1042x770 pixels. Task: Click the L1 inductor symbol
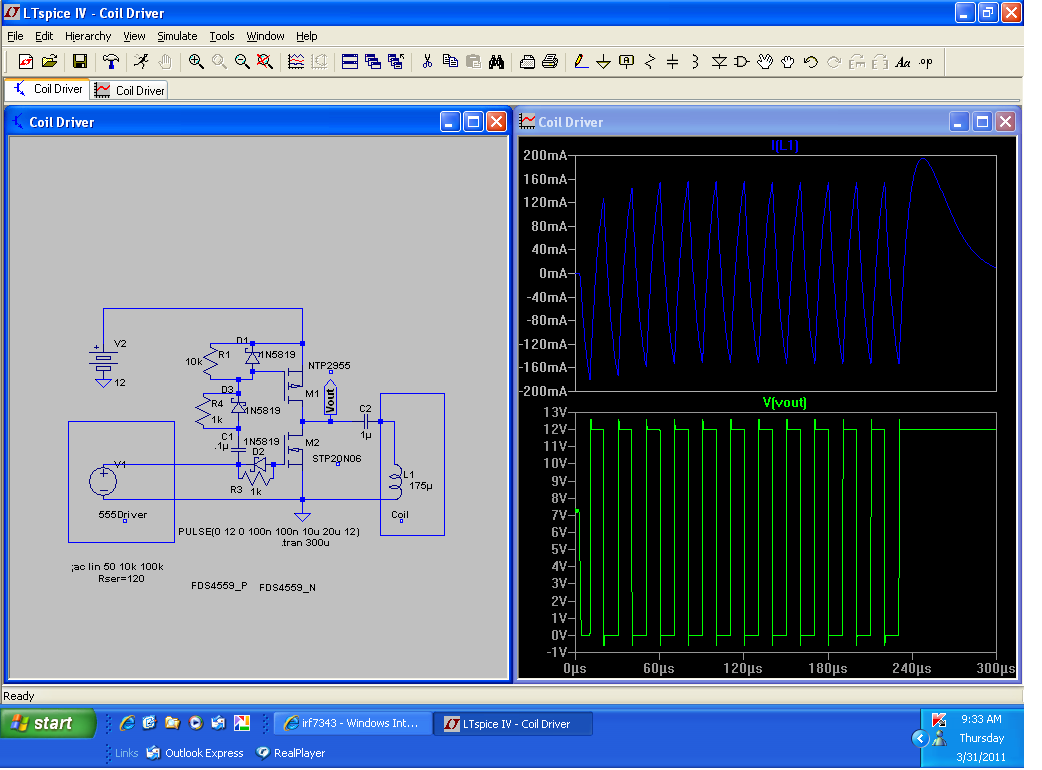coord(395,482)
